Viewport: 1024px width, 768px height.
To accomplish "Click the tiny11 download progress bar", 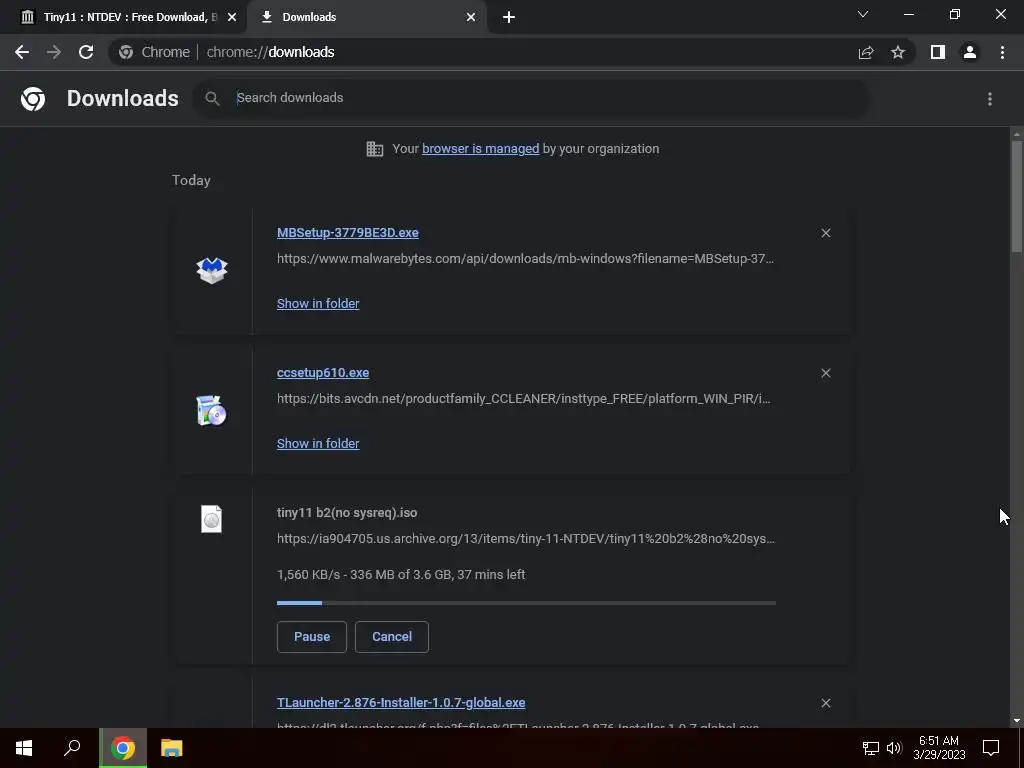I will click(x=526, y=603).
